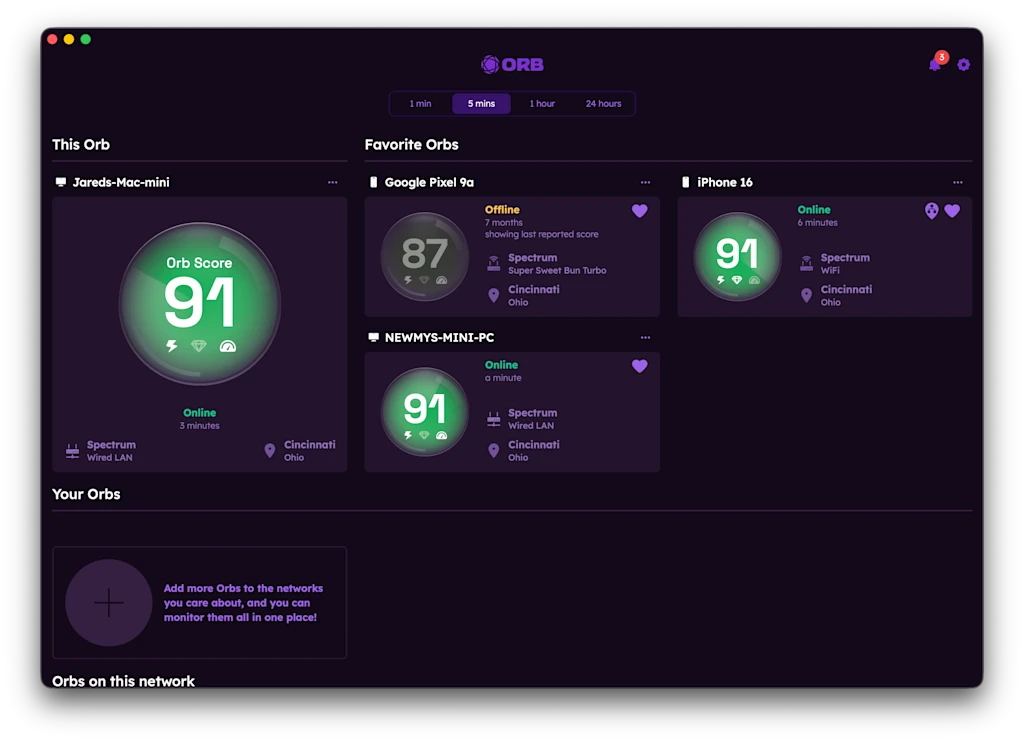Open the notifications bell icon
The width and height of the screenshot is (1024, 742).
coord(935,65)
